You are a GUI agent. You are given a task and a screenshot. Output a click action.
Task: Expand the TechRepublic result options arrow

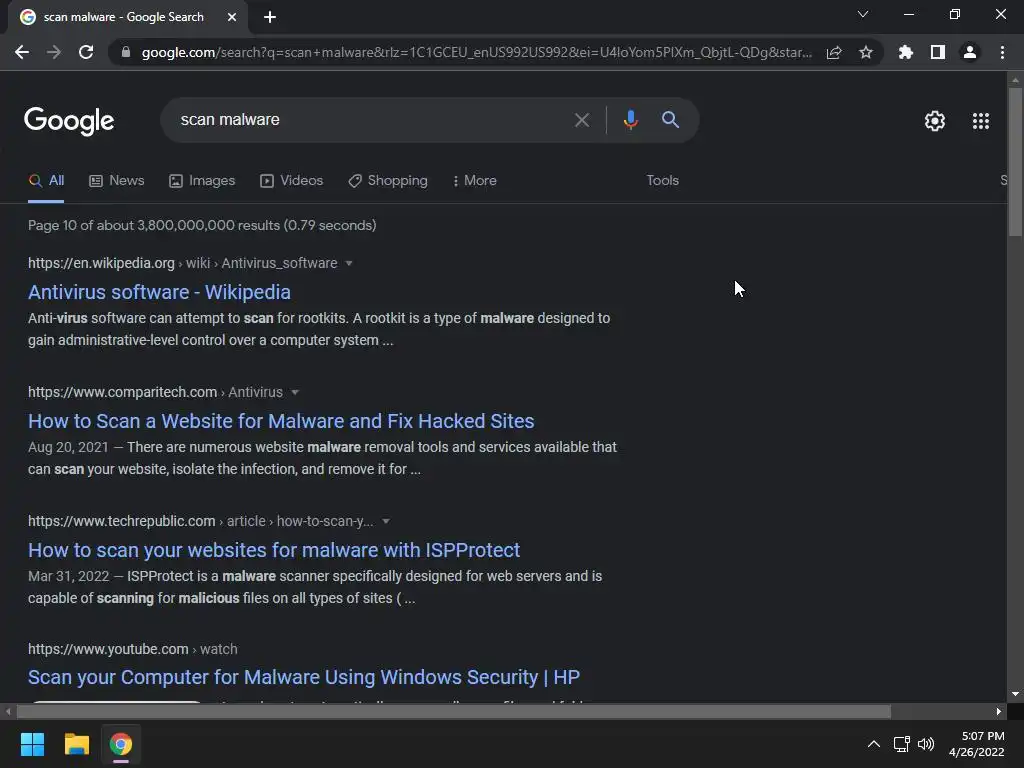(386, 521)
